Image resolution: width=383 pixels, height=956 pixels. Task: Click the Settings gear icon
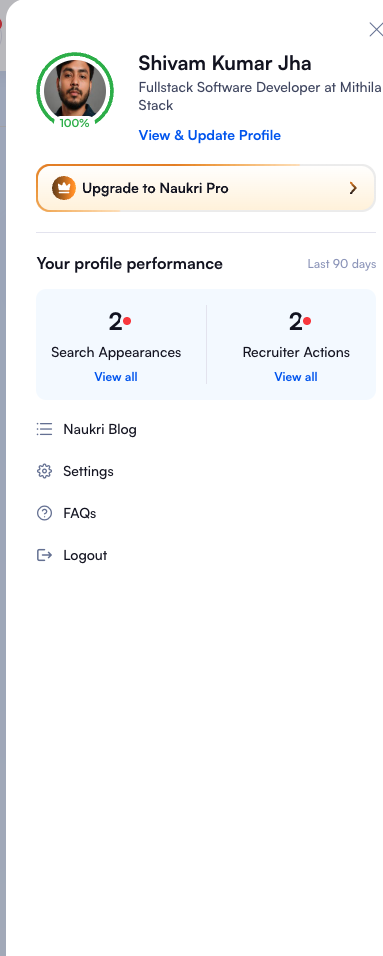click(x=45, y=471)
